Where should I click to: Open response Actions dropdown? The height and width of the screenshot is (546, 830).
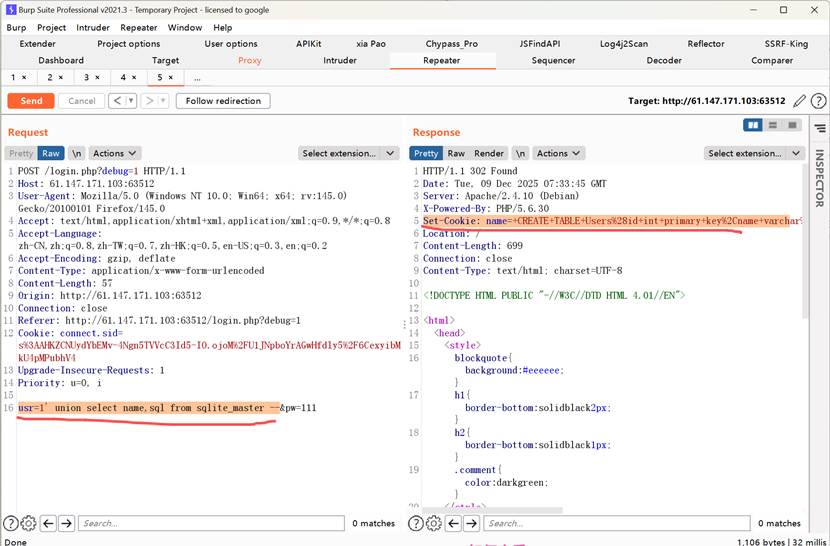click(x=558, y=153)
